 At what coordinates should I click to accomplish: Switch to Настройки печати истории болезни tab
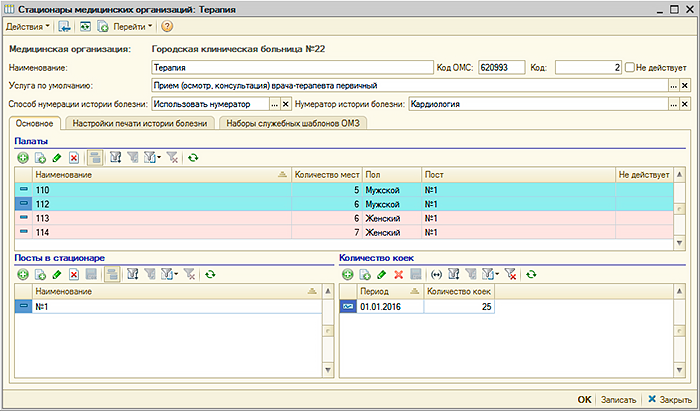(x=140, y=123)
